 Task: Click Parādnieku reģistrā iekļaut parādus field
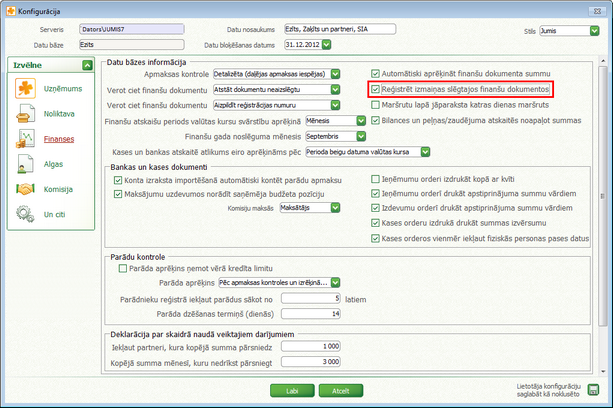click(311, 299)
